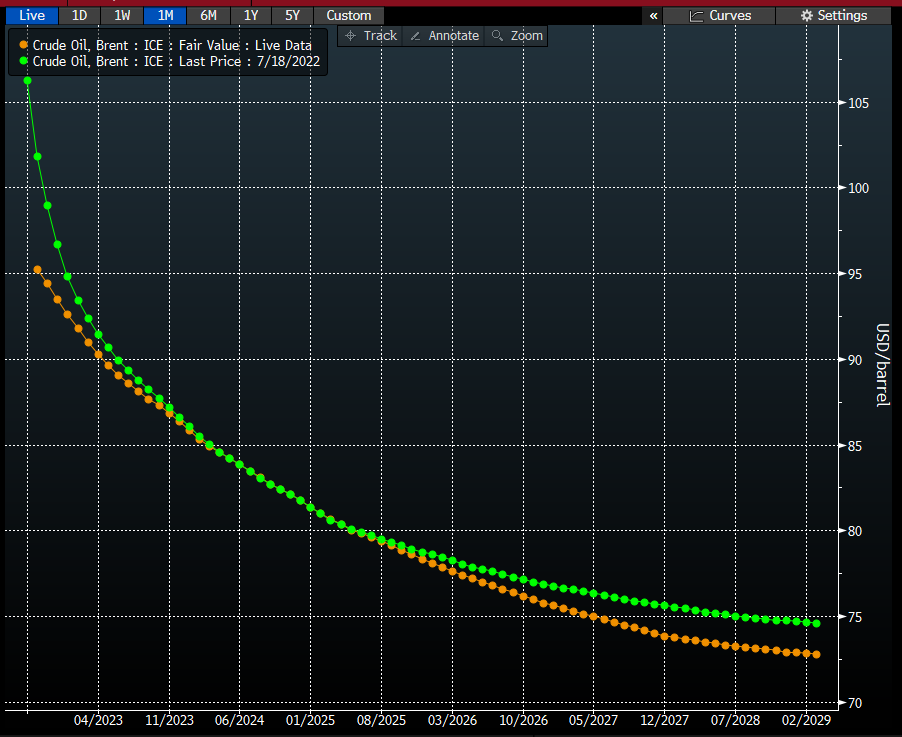
Task: Click the Track crosshair icon
Action: coord(351,36)
